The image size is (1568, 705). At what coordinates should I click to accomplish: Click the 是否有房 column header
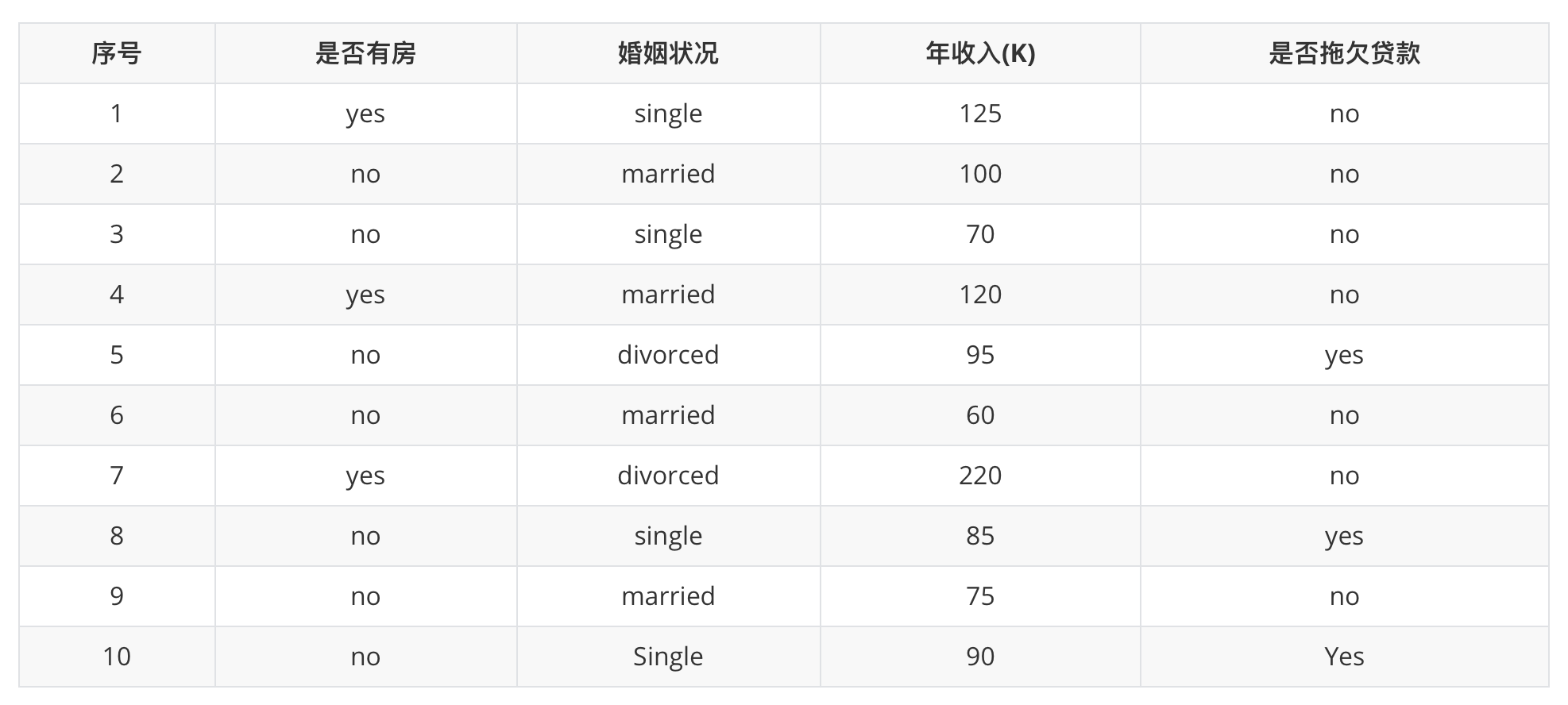coord(365,53)
